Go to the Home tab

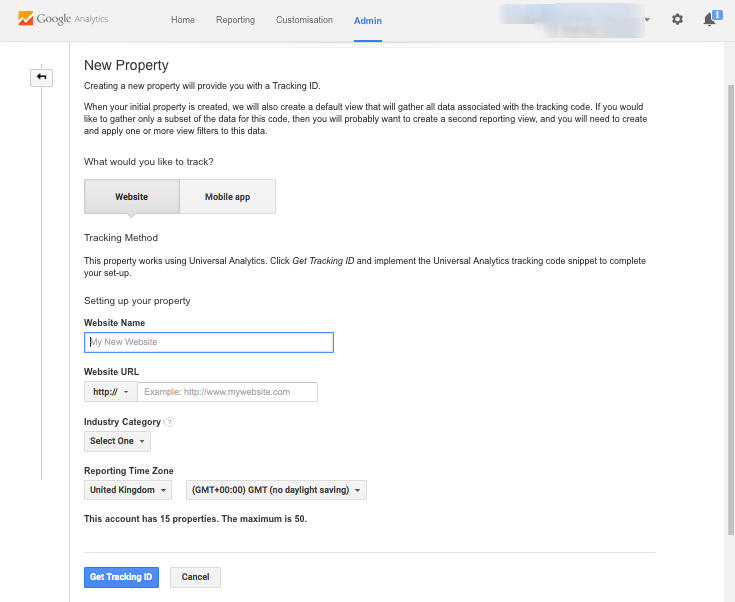click(183, 20)
